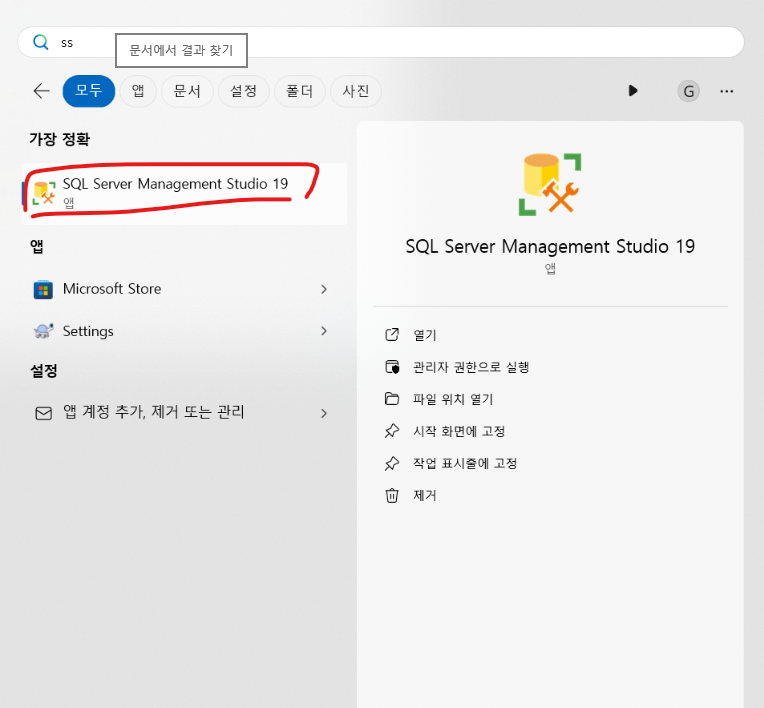Open the three-dot more options menu
This screenshot has width=764, height=708.
point(726,91)
